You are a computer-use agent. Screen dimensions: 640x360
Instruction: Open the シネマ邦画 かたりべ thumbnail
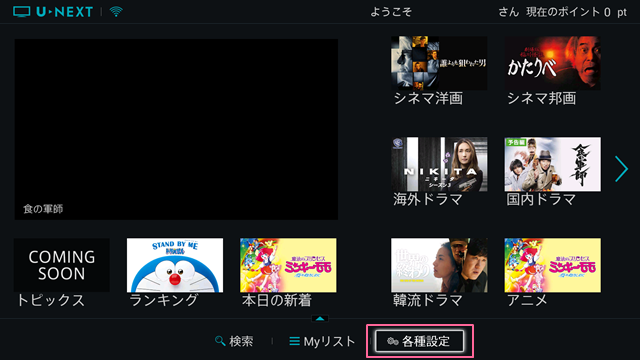coord(552,63)
